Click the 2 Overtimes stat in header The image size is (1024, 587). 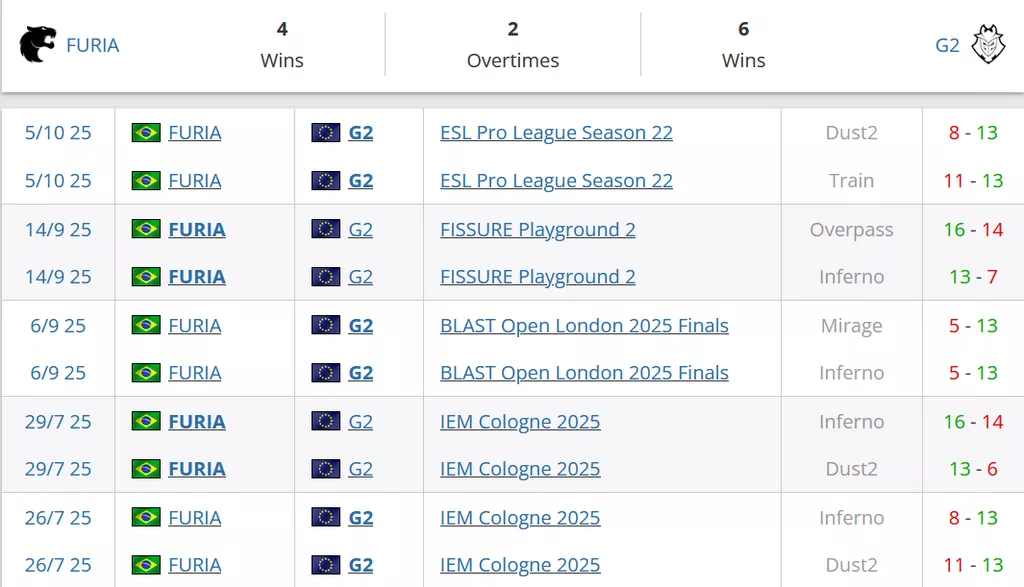point(513,45)
